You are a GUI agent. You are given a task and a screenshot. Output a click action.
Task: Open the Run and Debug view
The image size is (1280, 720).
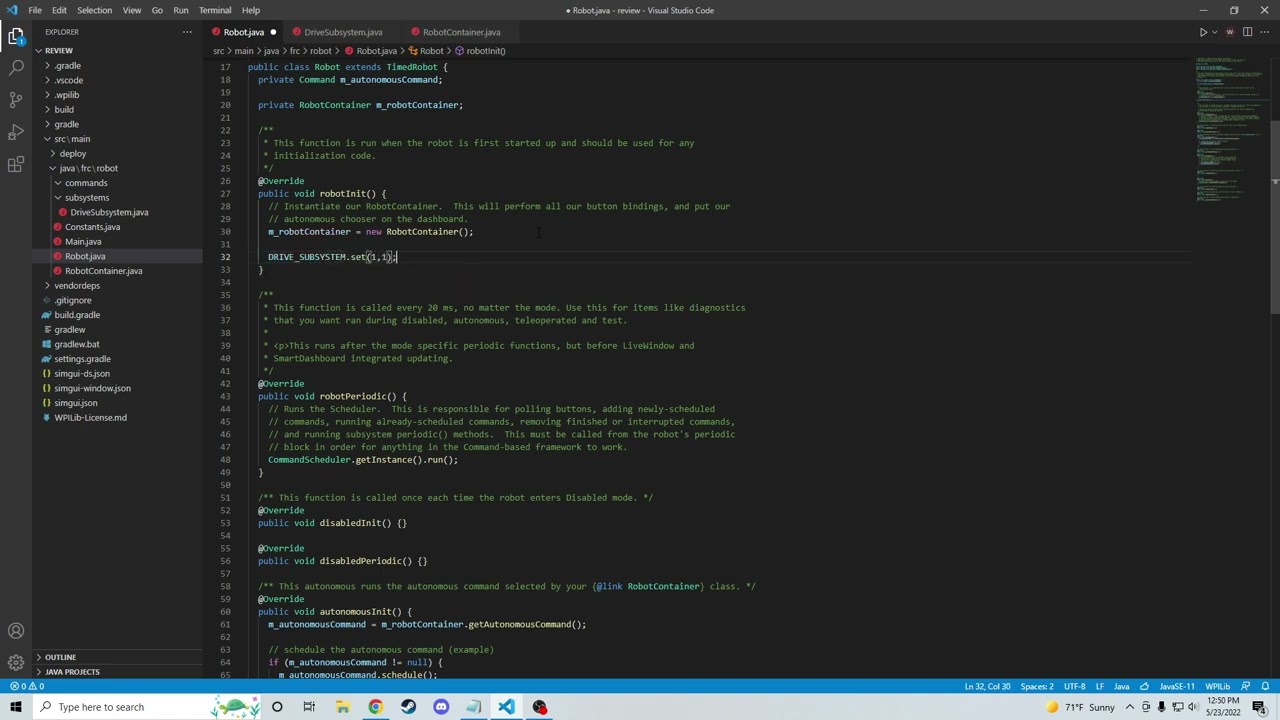[16, 132]
